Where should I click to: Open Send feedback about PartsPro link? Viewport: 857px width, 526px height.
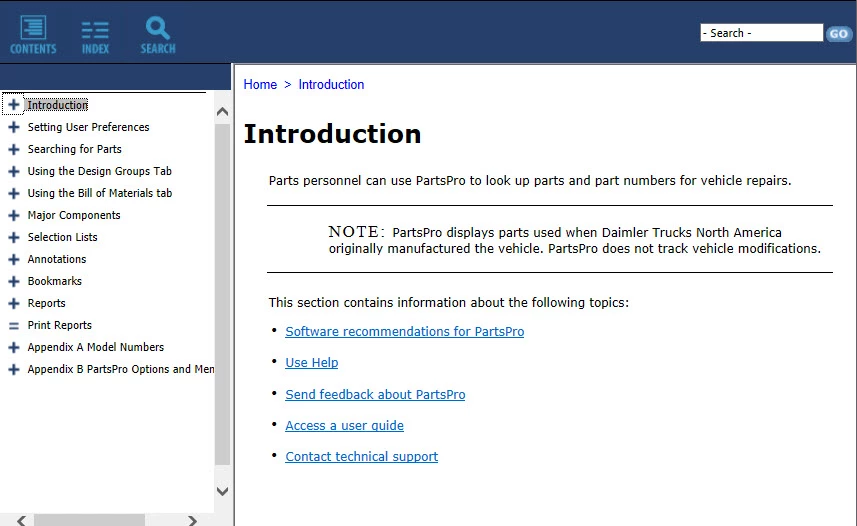click(x=375, y=394)
